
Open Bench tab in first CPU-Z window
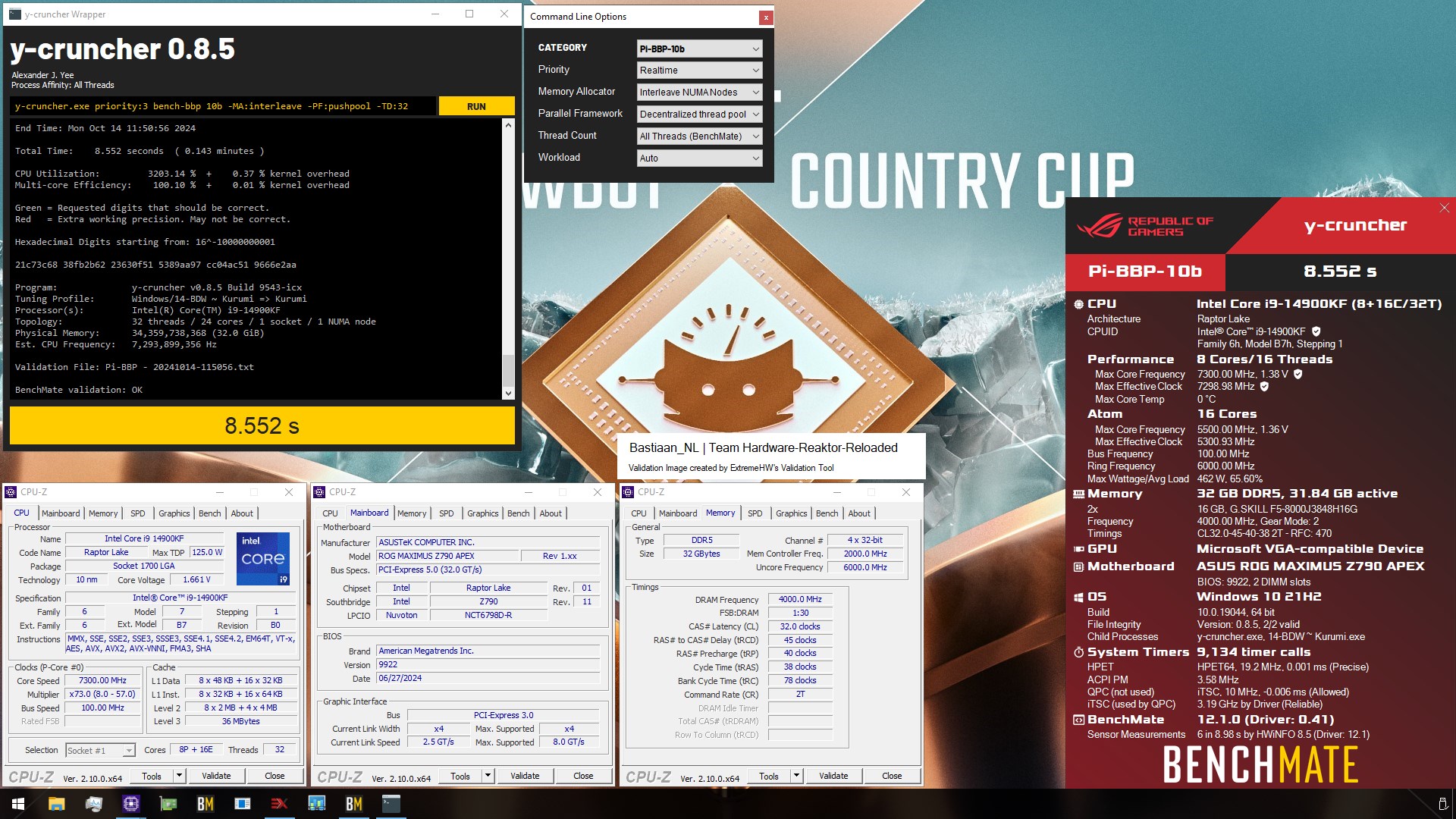point(209,513)
